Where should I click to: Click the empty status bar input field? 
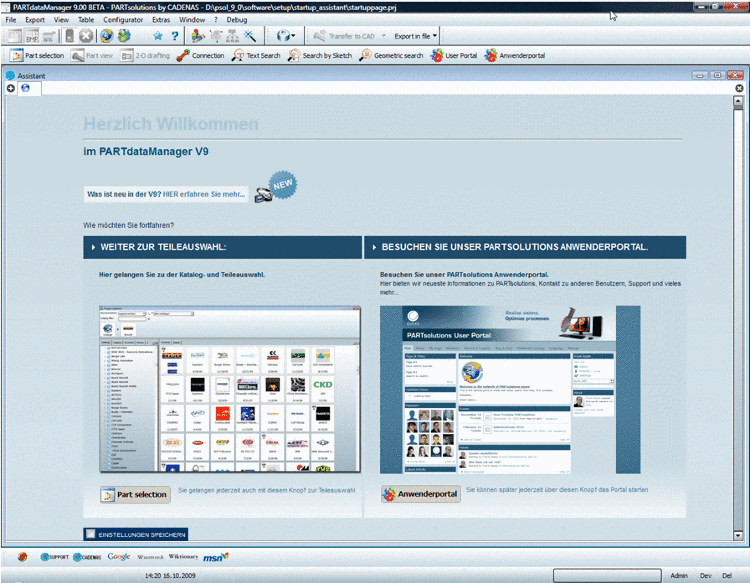(x=607, y=575)
